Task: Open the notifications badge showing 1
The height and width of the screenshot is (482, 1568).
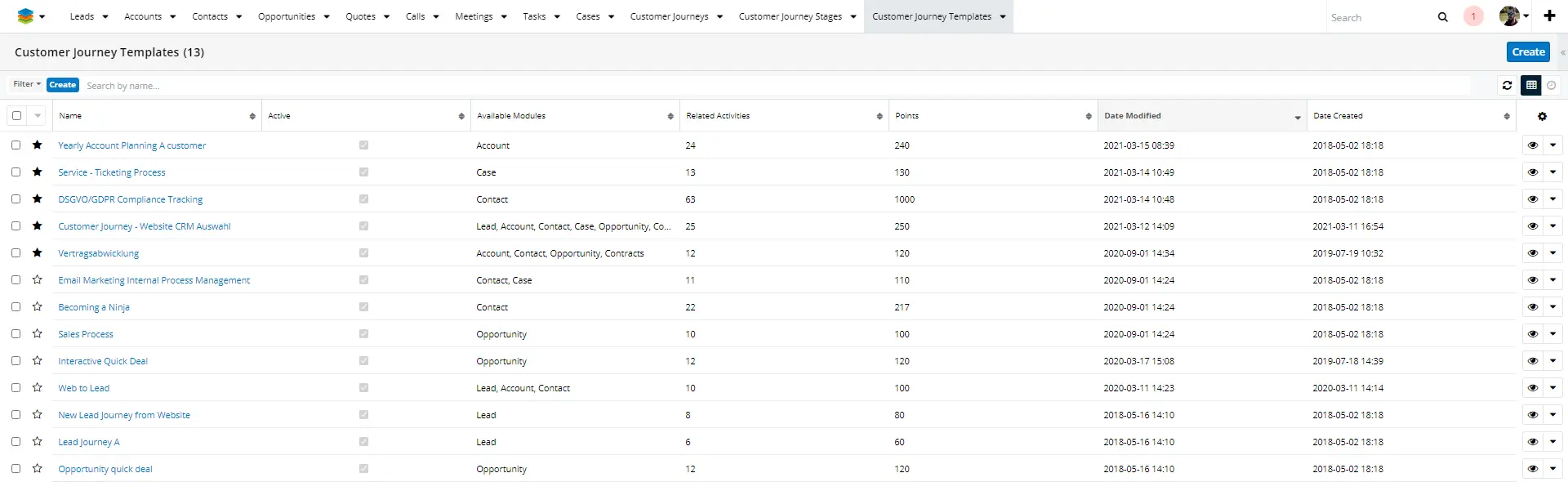Action: pos(1473,16)
